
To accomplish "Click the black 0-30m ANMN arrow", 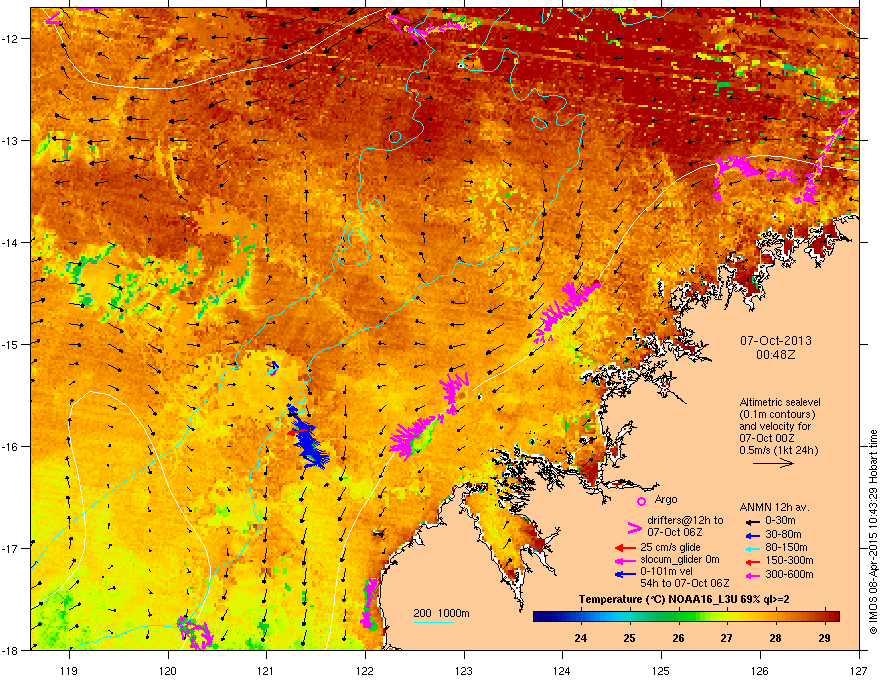I will (752, 522).
